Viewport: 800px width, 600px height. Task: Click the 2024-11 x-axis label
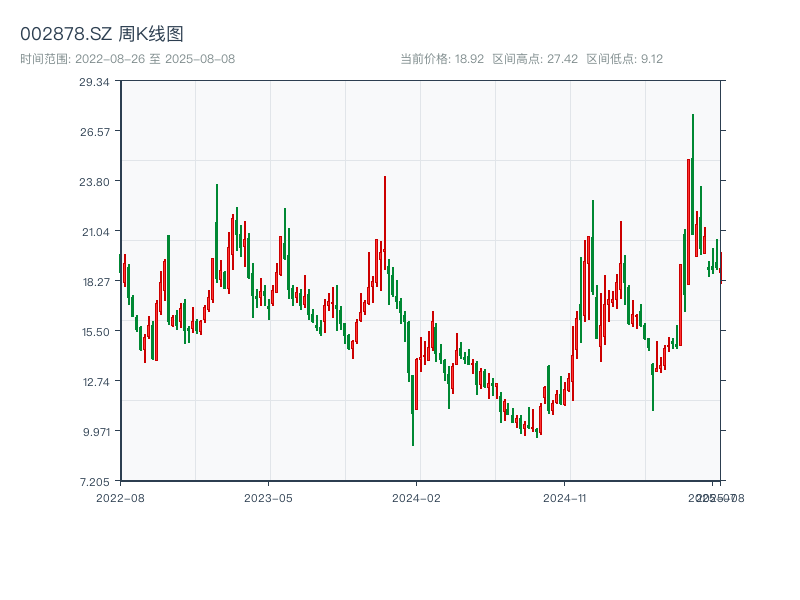click(565, 498)
